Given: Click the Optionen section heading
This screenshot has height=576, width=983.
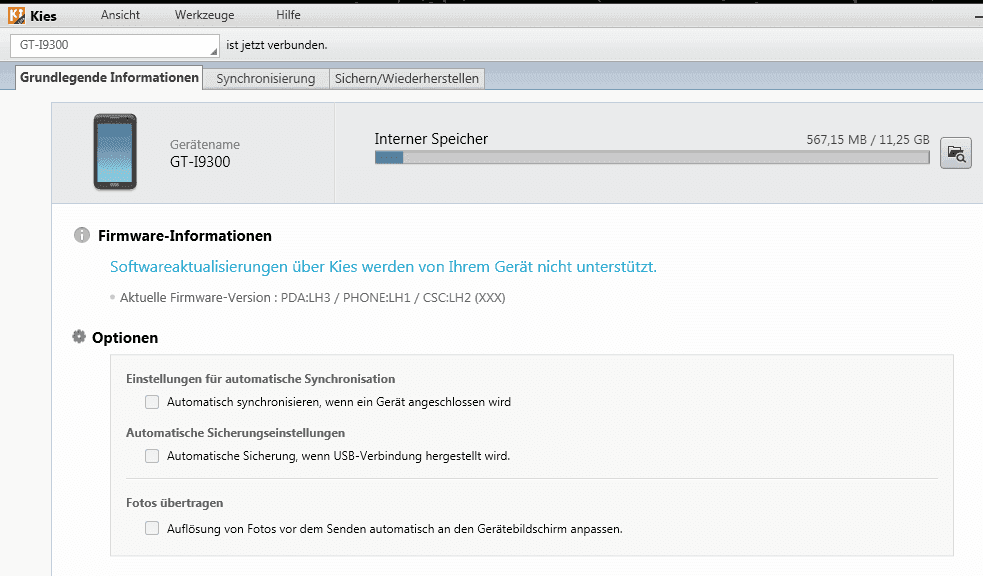Looking at the screenshot, I should [125, 338].
